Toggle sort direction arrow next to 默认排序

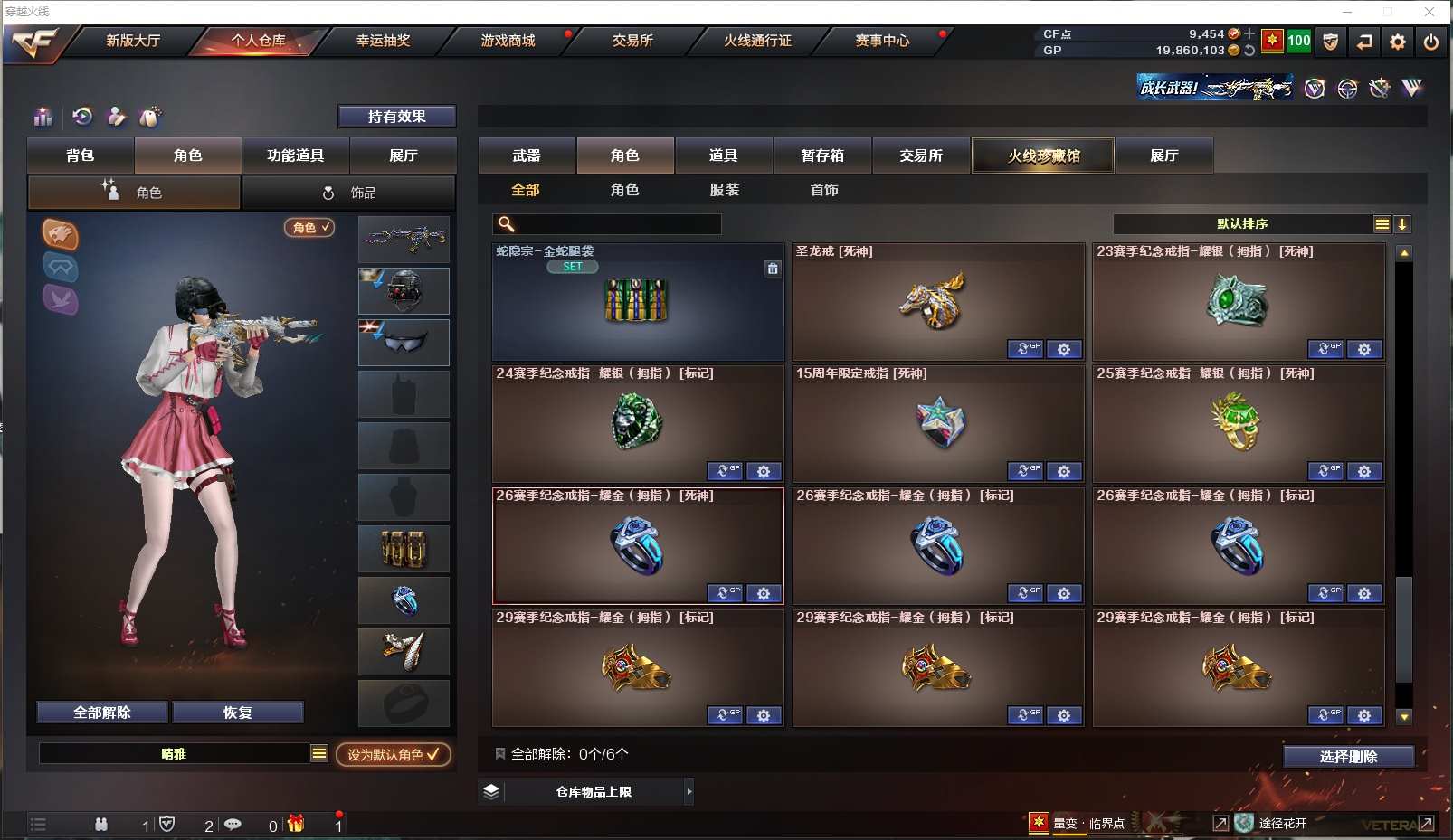[x=1402, y=224]
